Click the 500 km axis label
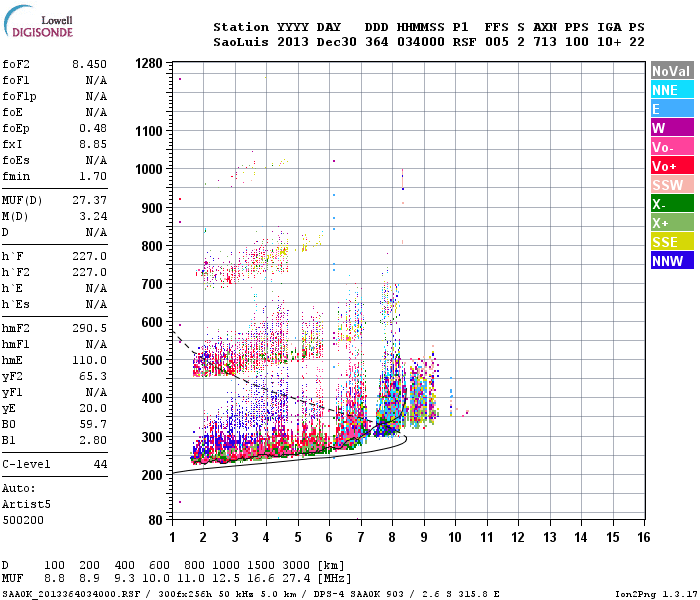The height and width of the screenshot is (600, 700). (152, 360)
